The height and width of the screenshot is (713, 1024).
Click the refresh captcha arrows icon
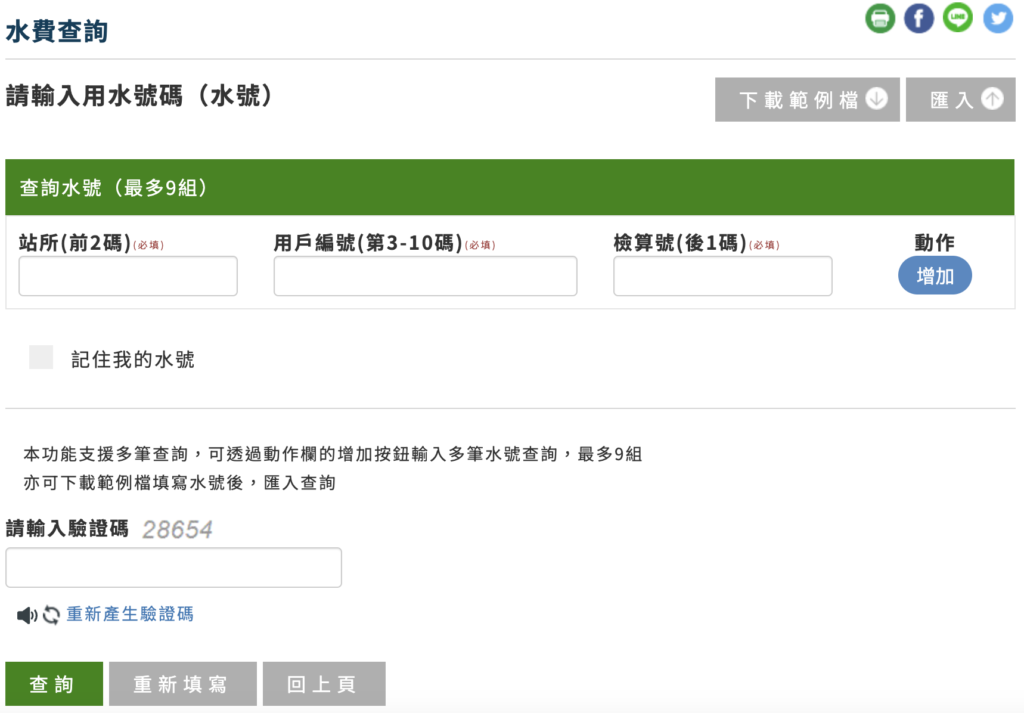[x=51, y=615]
